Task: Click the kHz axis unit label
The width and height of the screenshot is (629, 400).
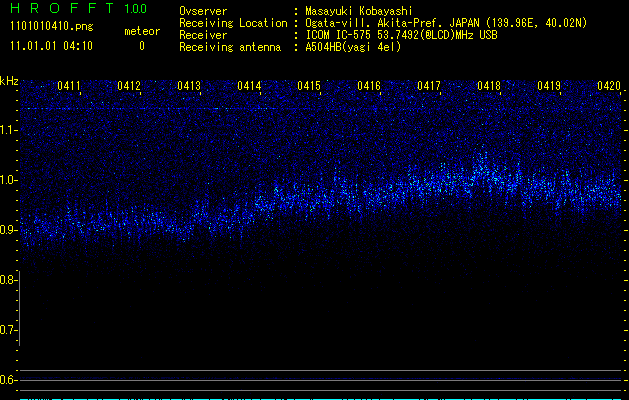Action: click(9, 80)
